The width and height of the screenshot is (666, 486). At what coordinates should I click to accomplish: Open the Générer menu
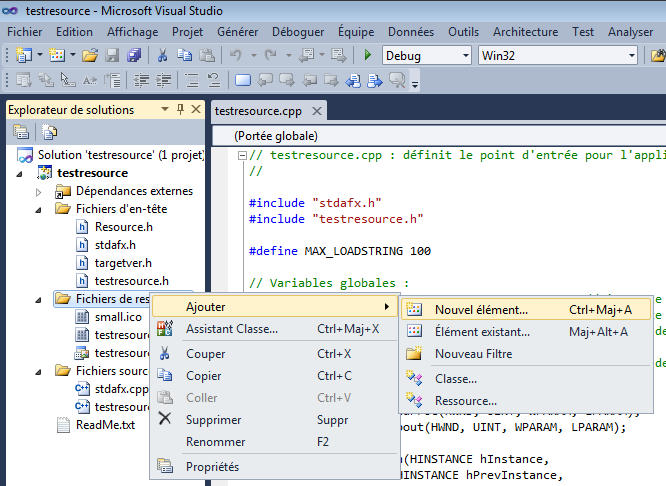(x=237, y=32)
